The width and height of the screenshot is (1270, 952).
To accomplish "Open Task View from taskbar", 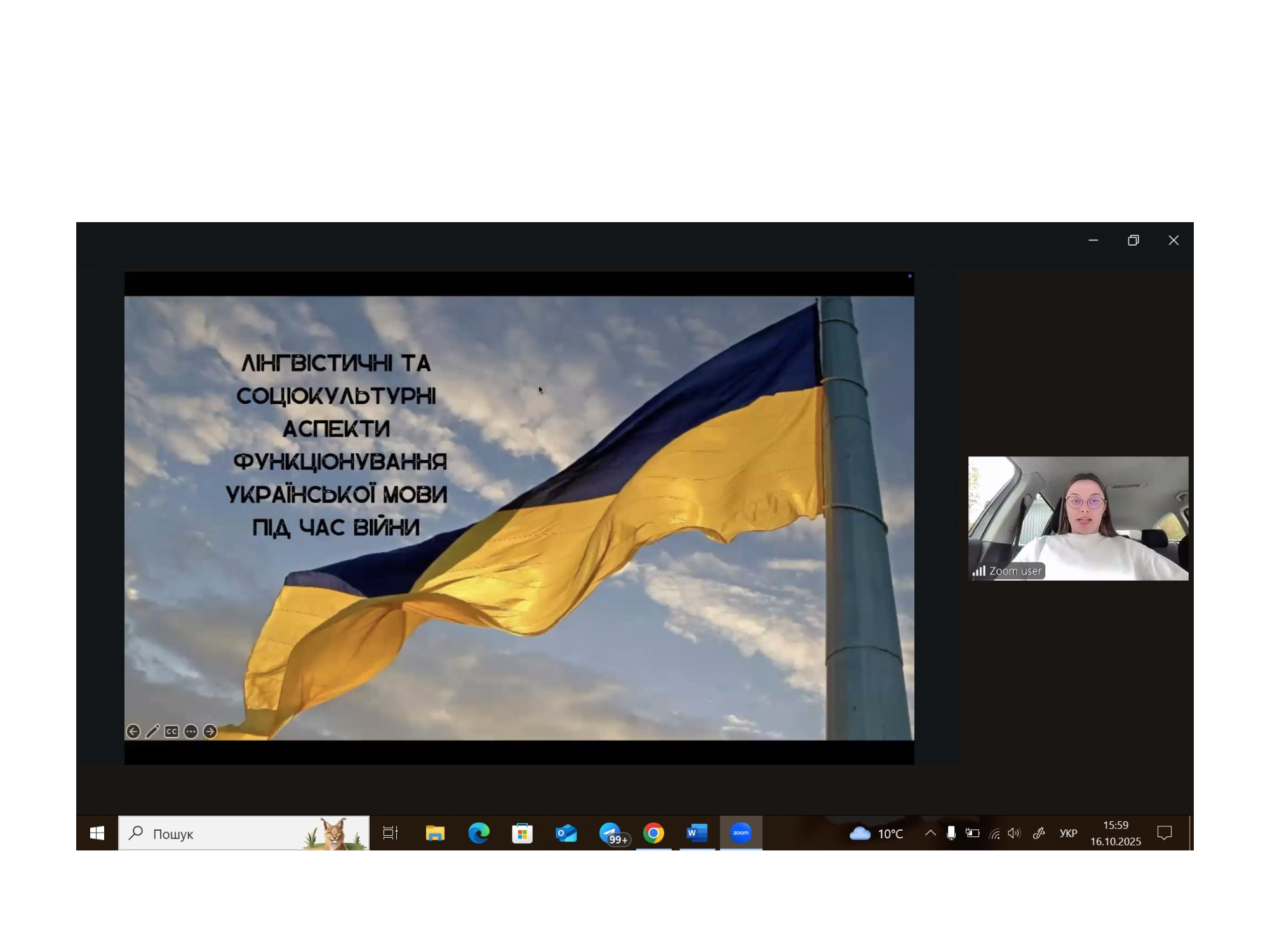I will click(x=391, y=833).
